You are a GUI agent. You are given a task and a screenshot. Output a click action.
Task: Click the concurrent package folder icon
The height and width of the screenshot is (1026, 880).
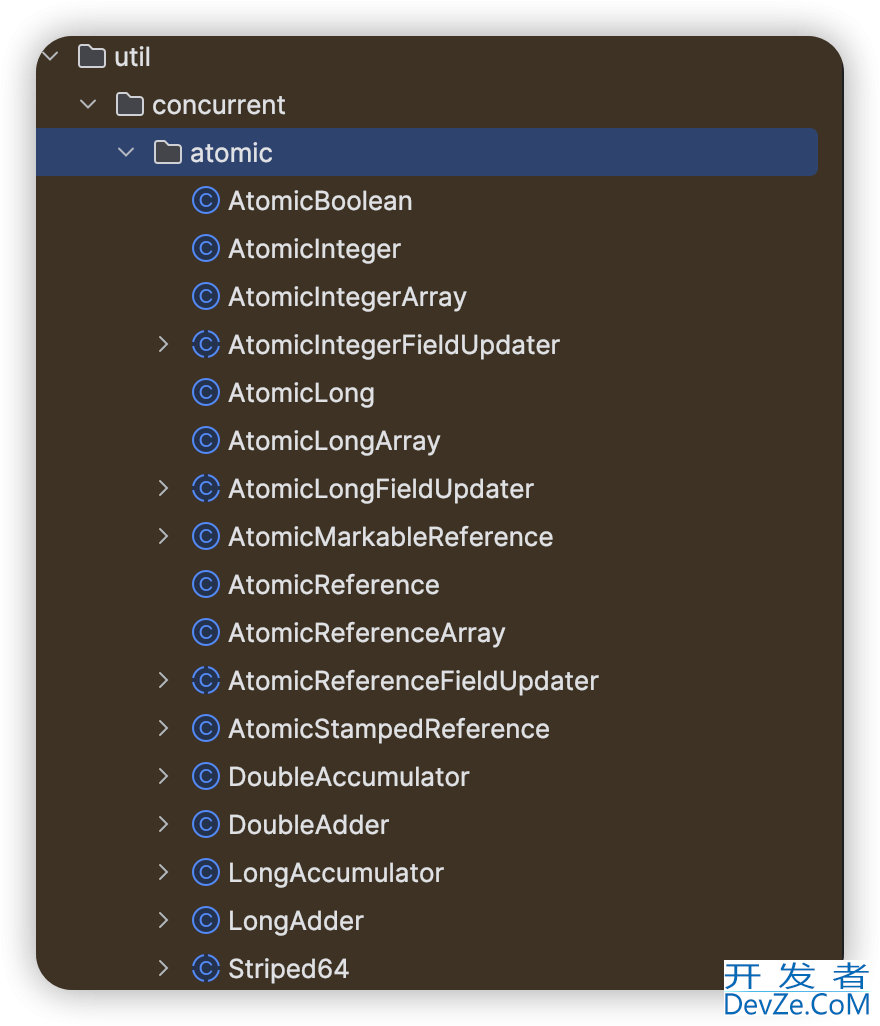point(129,105)
